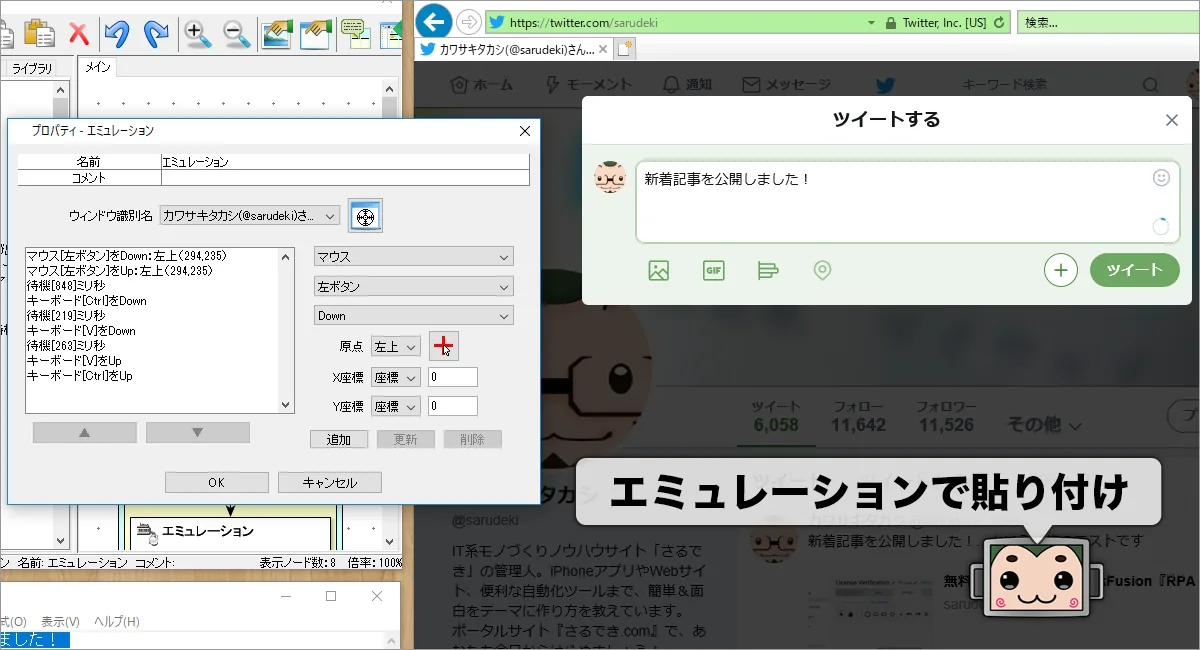Click the コメント field in properties

345,178
